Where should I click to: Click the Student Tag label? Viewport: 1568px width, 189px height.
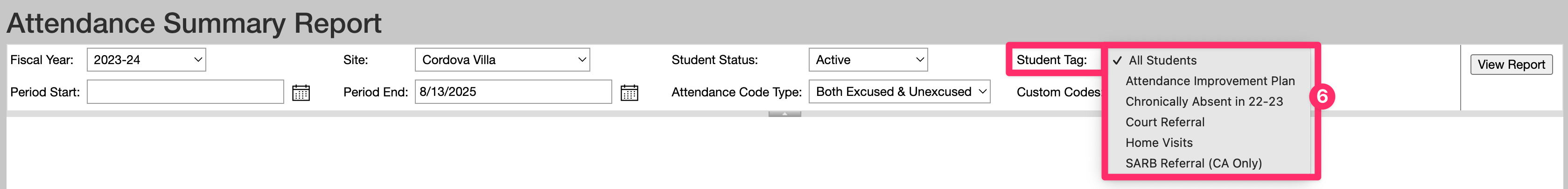[x=1051, y=60]
